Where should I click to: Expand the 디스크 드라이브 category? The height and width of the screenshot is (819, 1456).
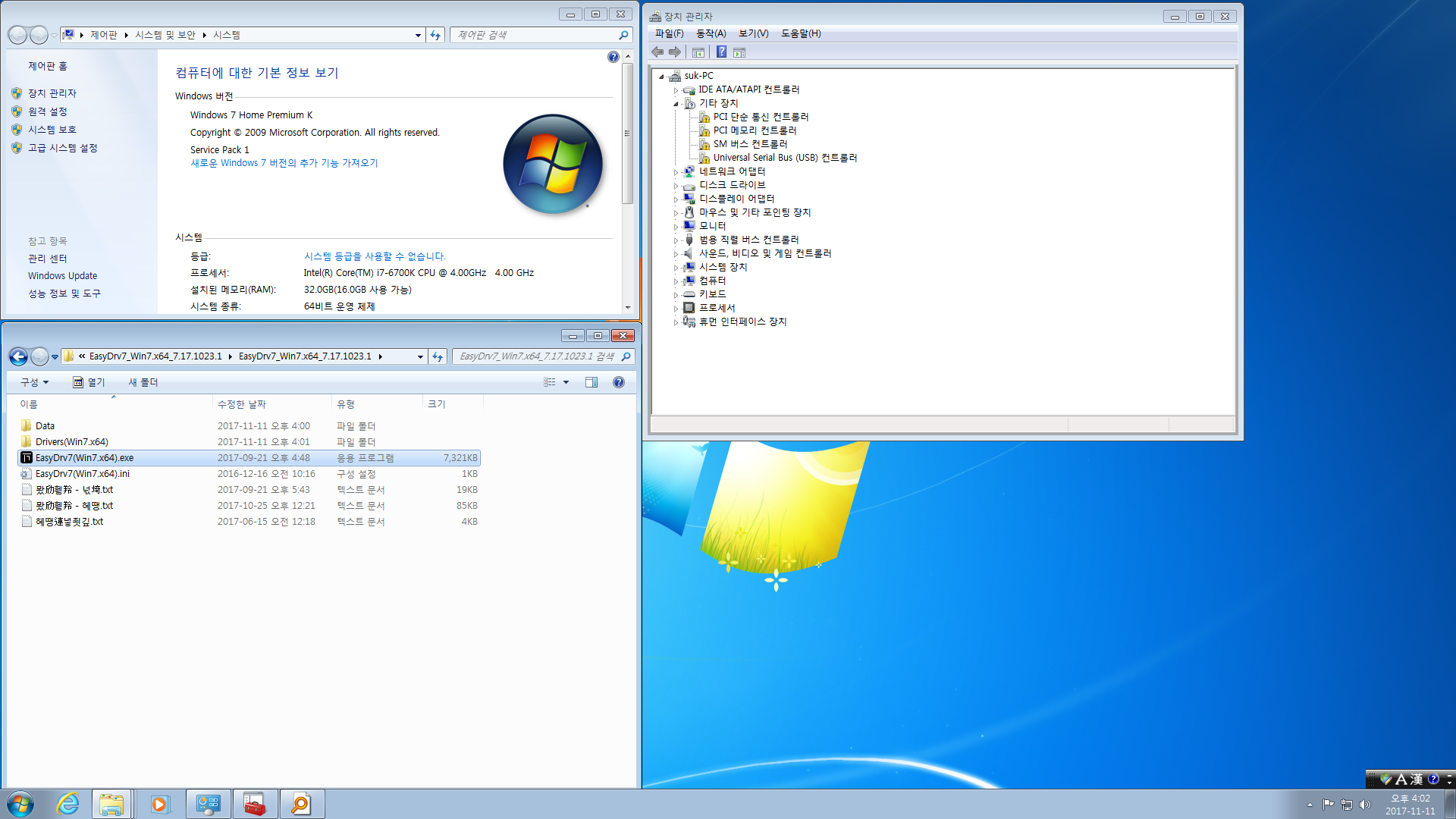coord(676,186)
